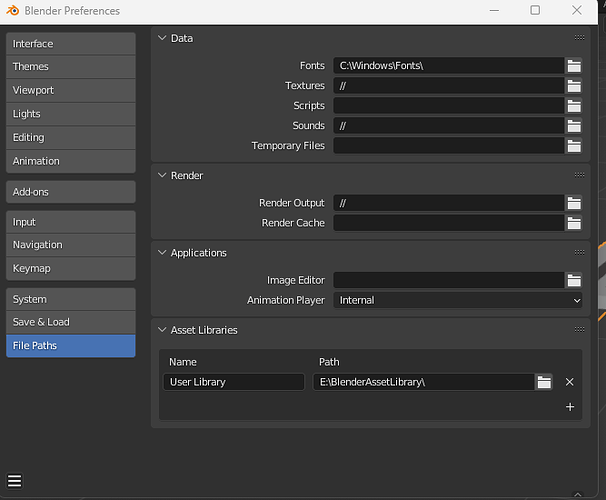The height and width of the screenshot is (500, 606).
Task: Open the Animation preferences tab
Action: (71, 161)
